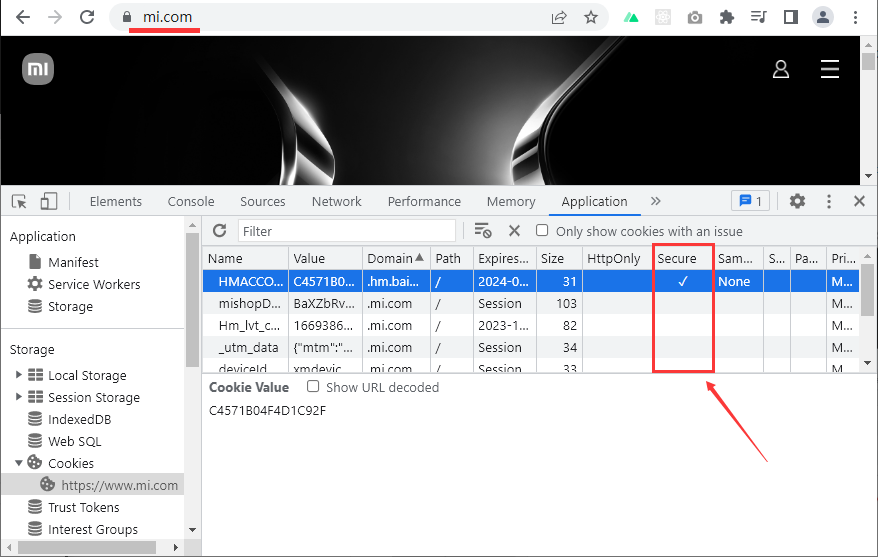The height and width of the screenshot is (557, 878).
Task: Select the mishopD... cookie row
Action: pos(531,303)
